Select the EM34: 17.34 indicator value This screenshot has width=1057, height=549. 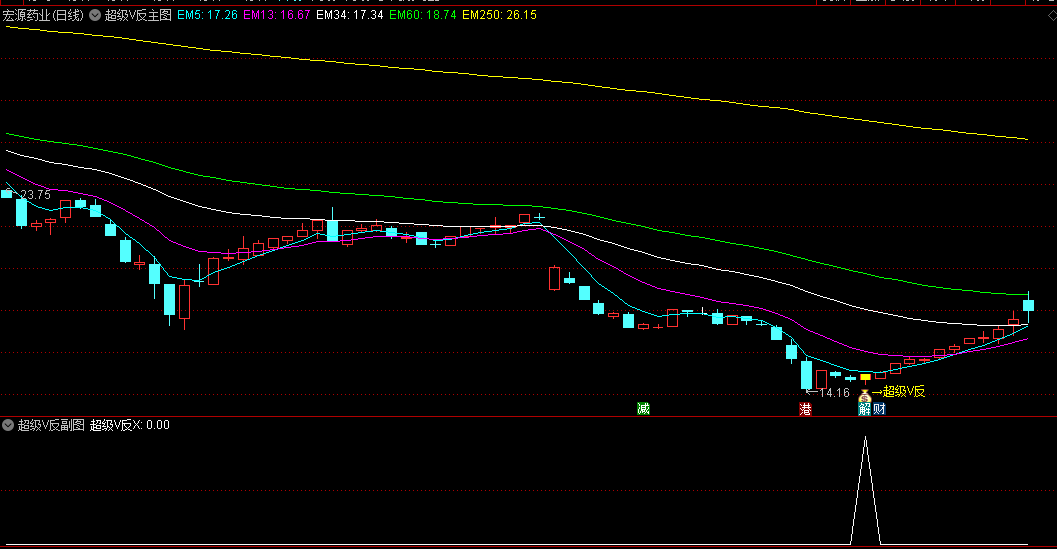(x=350, y=15)
